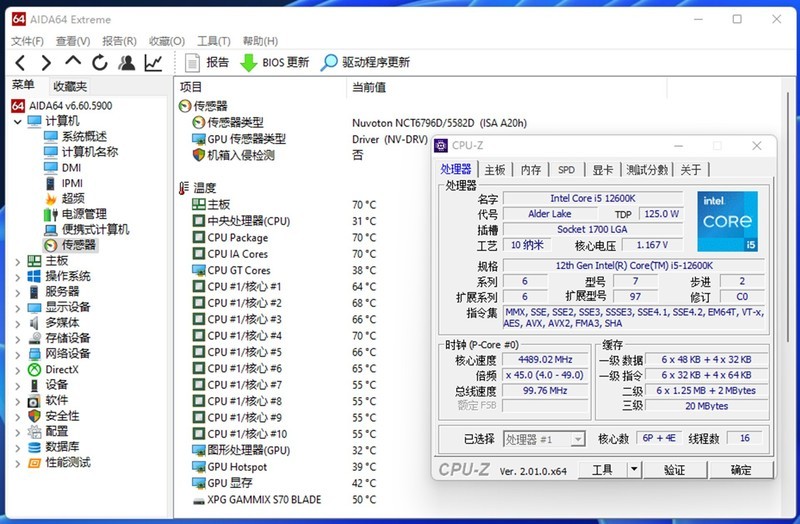This screenshot has width=800, height=524.
Task: Click the 性能测试 benchmark icon
Action: point(34,463)
